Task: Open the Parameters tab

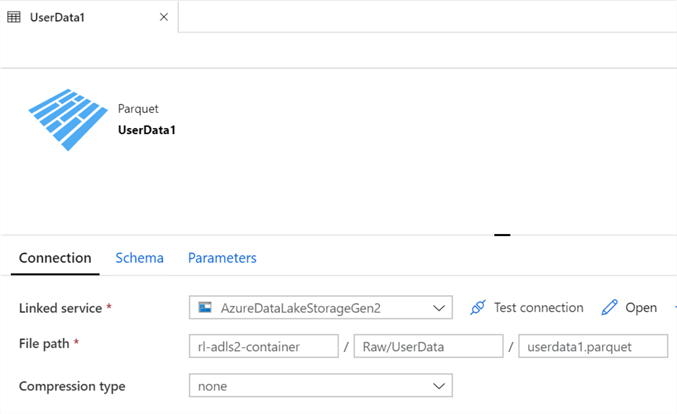Action: pyautogui.click(x=222, y=258)
